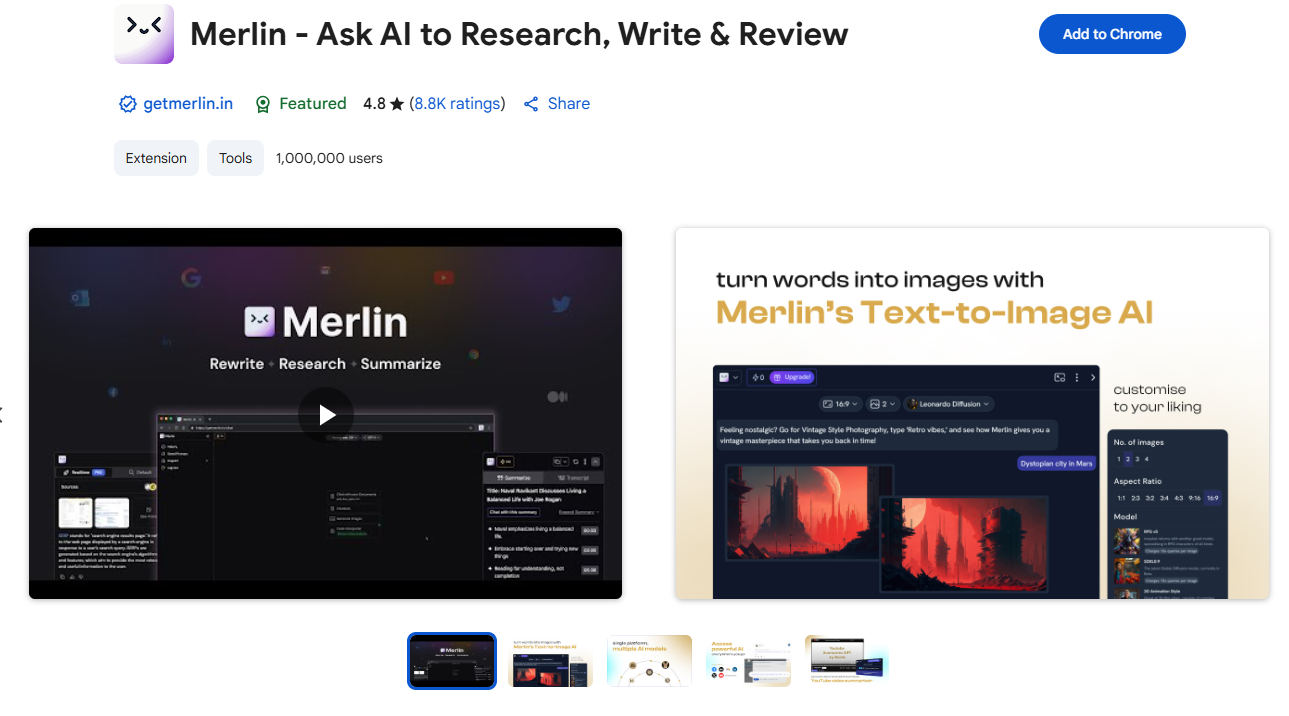Click the 1,000,000 users text
Screen dimensions: 1289x716
tap(329, 158)
